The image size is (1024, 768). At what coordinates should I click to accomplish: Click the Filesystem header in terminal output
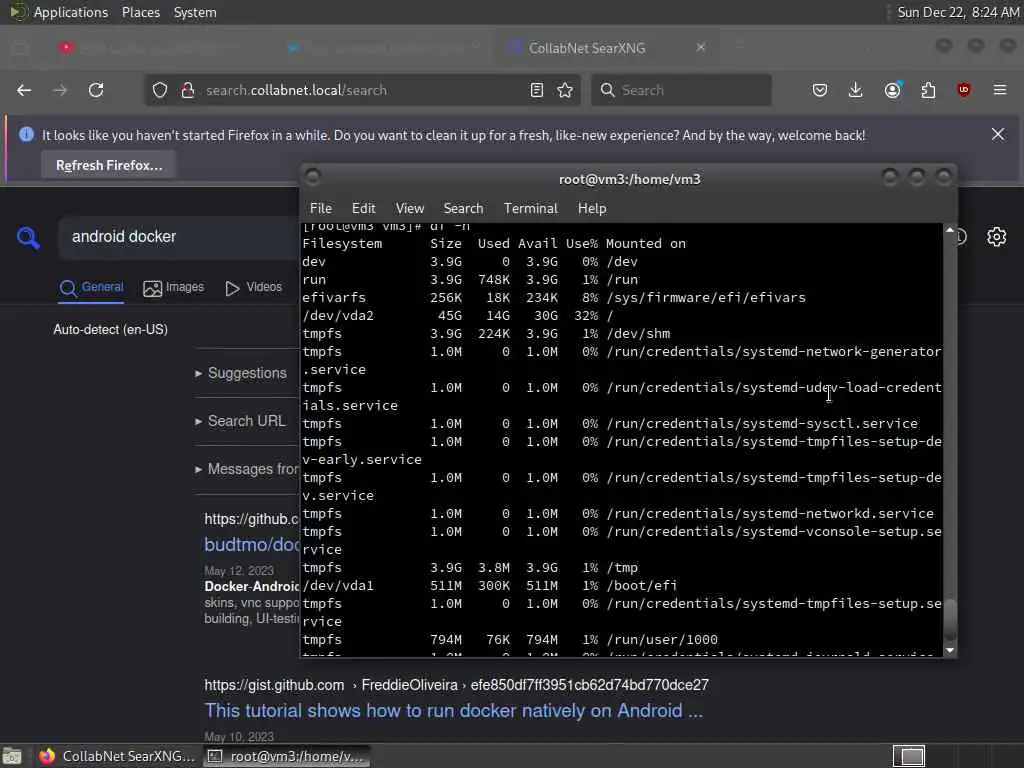(x=342, y=244)
